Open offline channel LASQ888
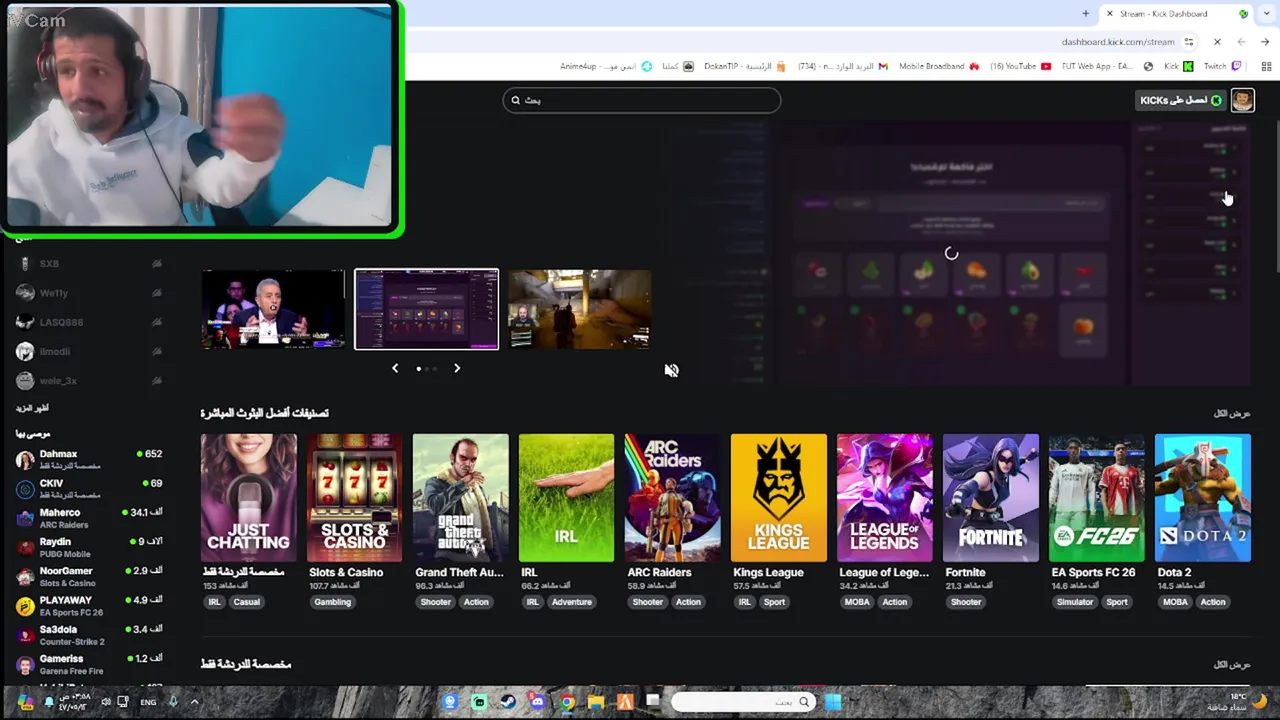The image size is (1280, 720). (x=88, y=322)
